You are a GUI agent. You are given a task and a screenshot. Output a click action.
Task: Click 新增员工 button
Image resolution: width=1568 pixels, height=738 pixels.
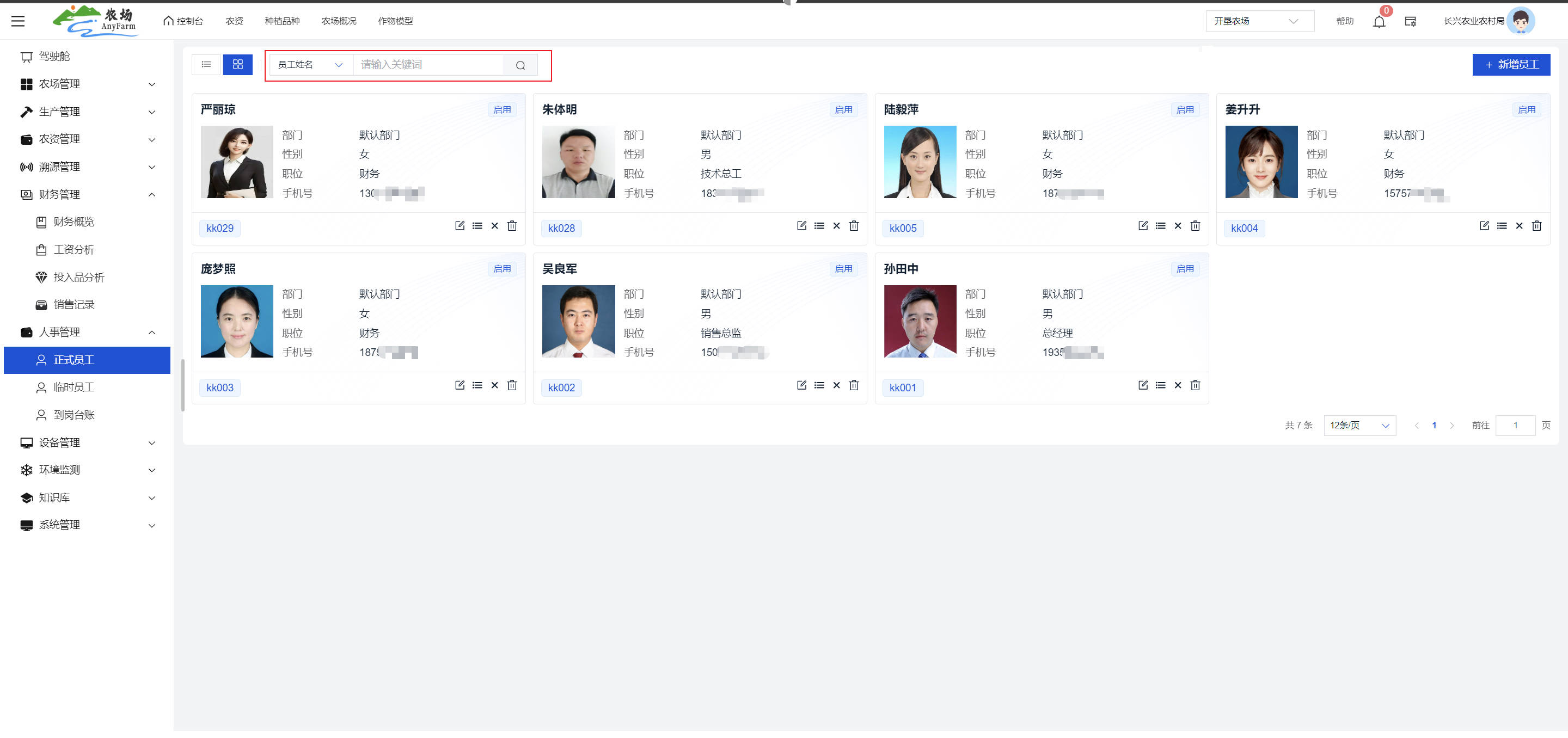tap(1511, 64)
